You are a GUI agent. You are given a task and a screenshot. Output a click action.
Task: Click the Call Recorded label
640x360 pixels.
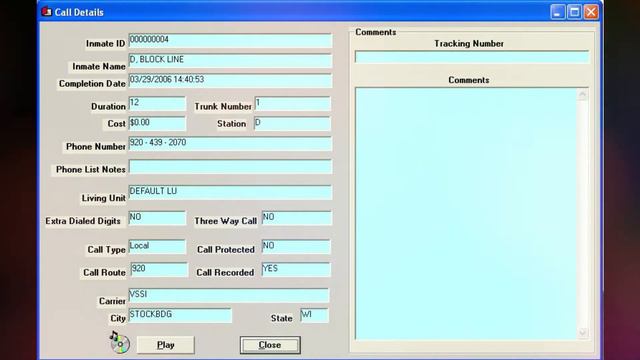click(225, 272)
